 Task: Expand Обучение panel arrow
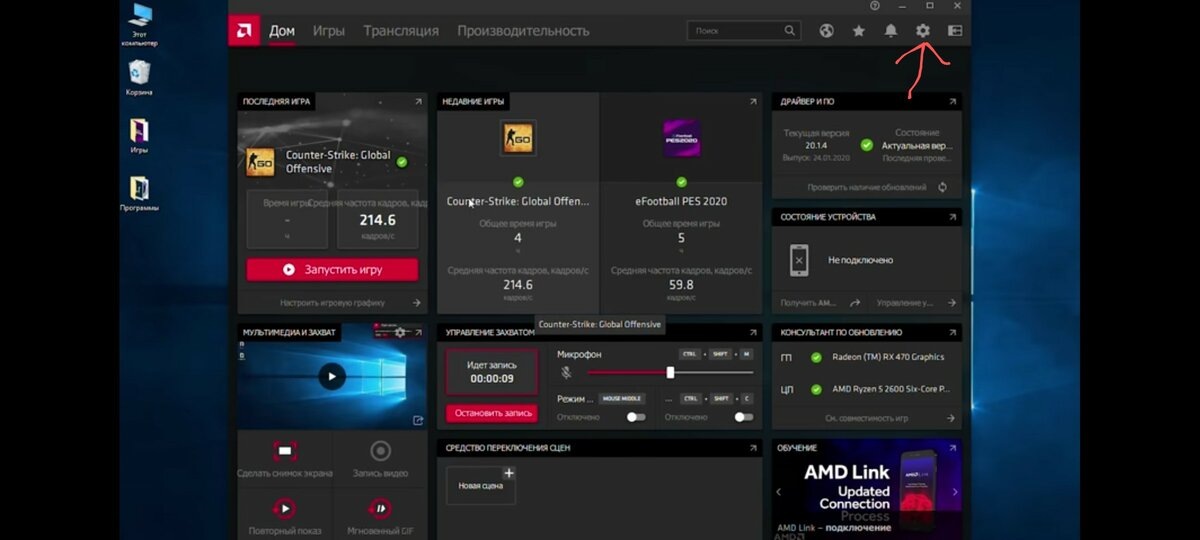953,448
